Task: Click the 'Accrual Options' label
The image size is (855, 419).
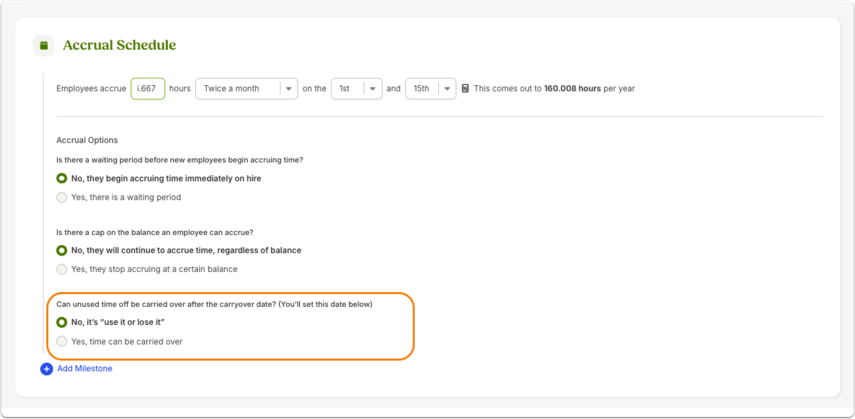Action: click(x=87, y=140)
